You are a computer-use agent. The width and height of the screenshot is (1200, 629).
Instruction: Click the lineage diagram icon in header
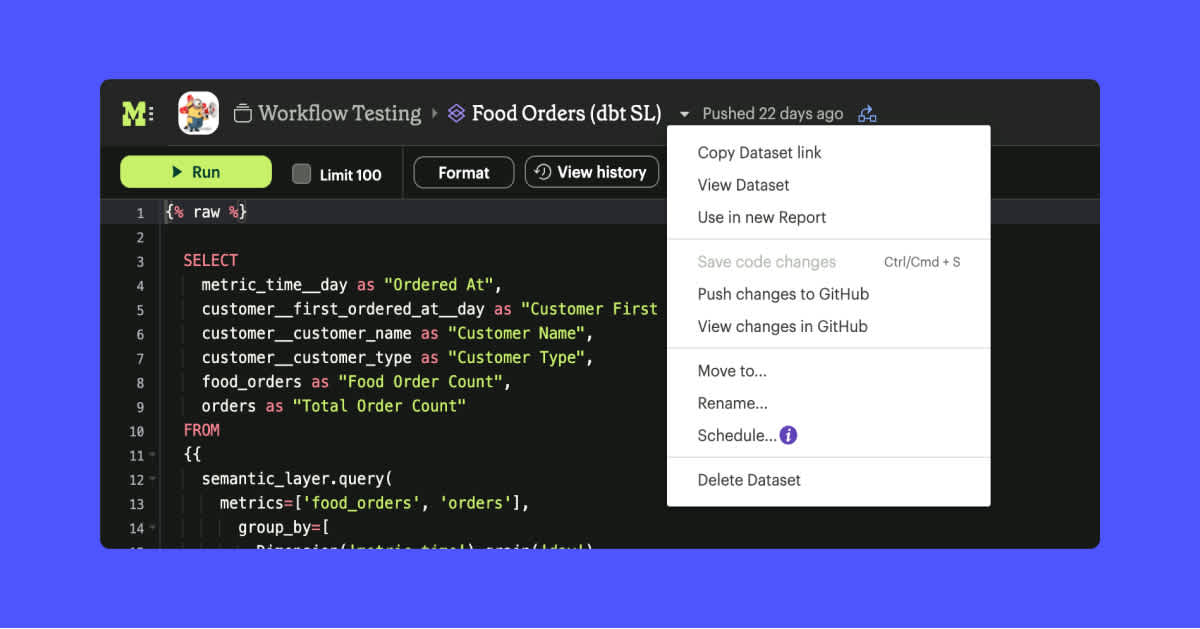tap(867, 114)
